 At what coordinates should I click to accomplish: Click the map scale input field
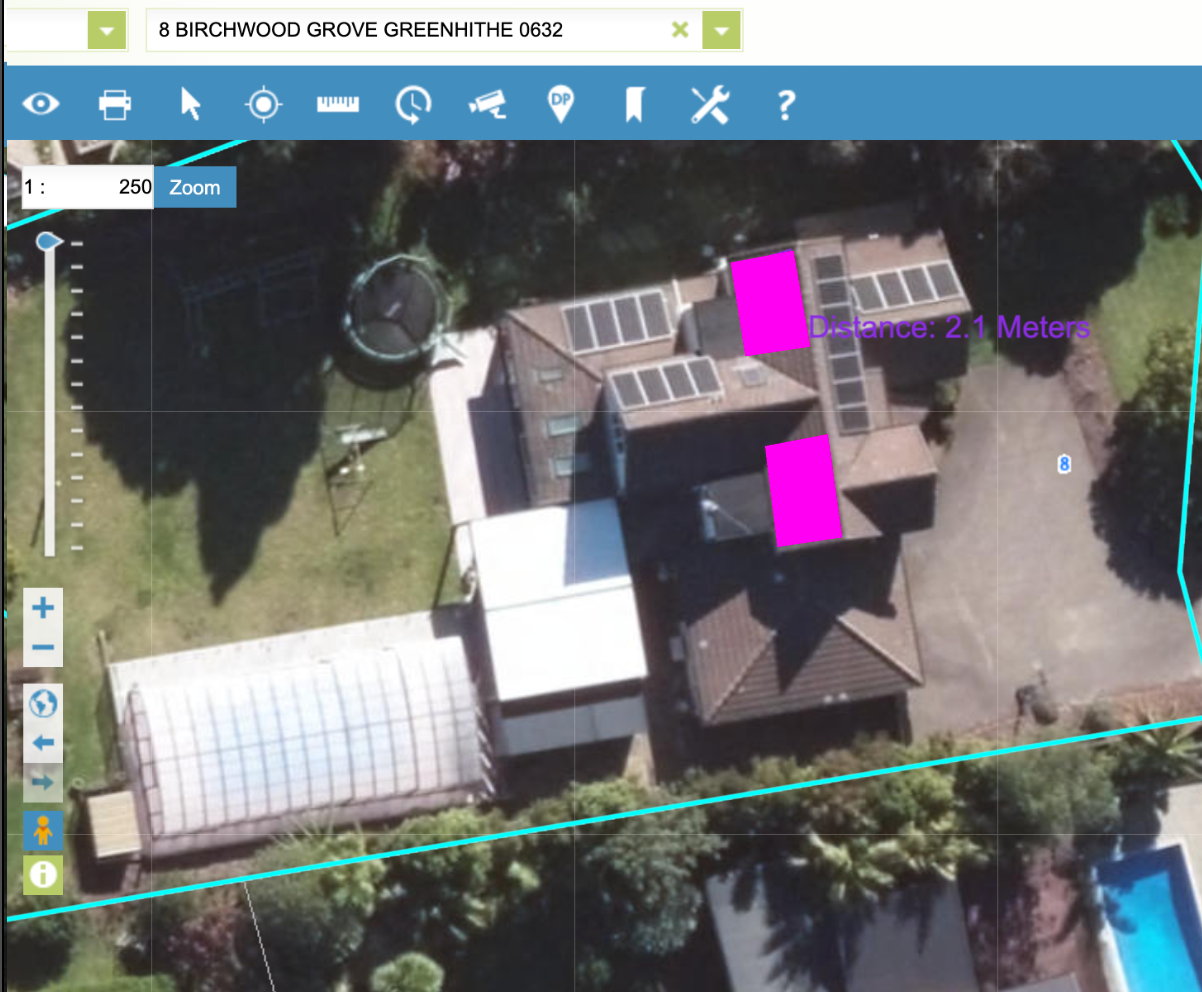88,187
